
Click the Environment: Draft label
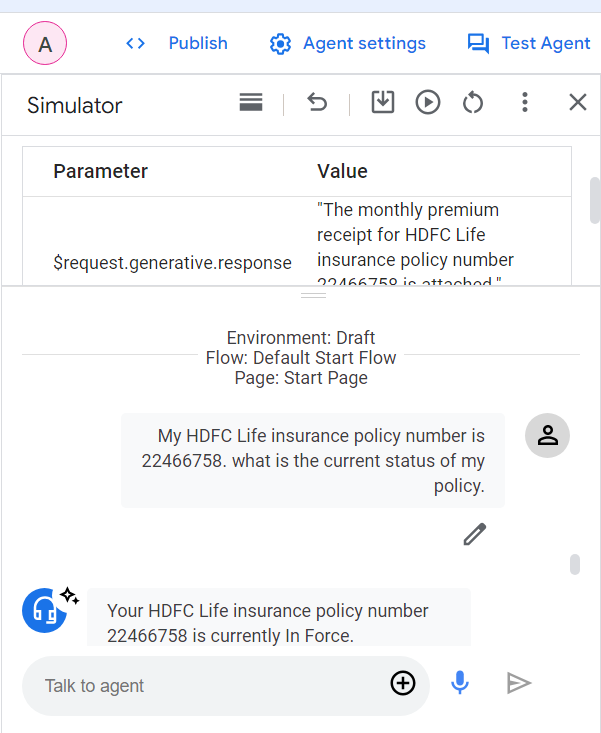click(301, 338)
